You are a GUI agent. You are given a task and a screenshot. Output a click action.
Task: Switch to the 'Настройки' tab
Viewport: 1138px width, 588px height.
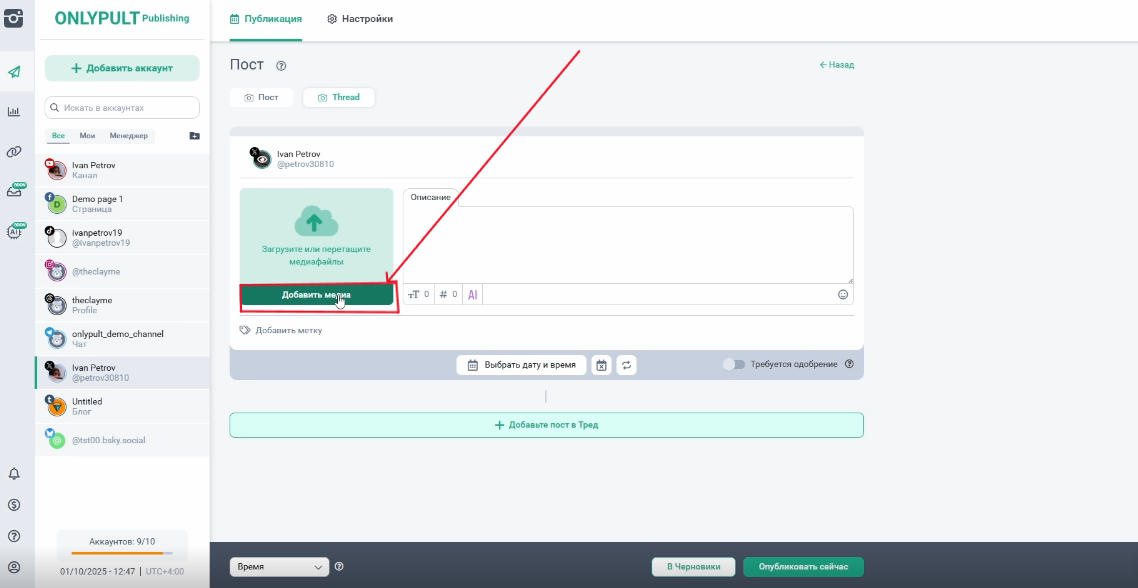pyautogui.click(x=360, y=19)
